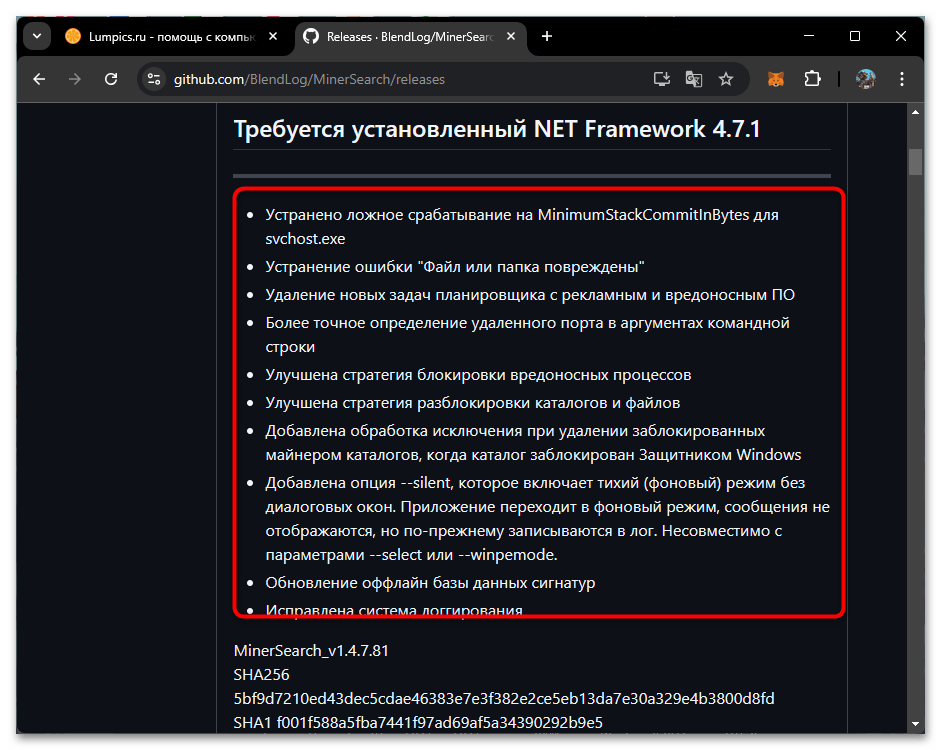Open the tab search dropdown arrow
The image size is (941, 750).
click(x=37, y=37)
